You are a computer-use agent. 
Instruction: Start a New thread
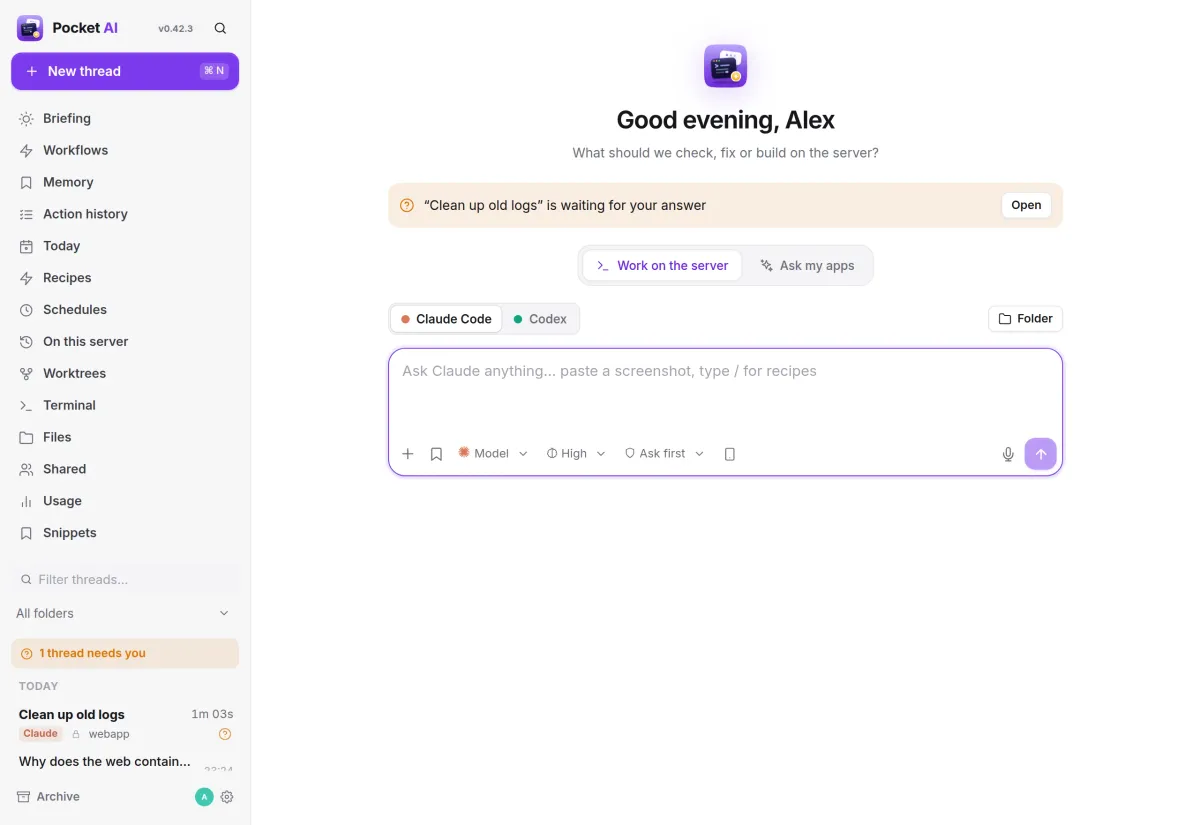[x=125, y=71]
